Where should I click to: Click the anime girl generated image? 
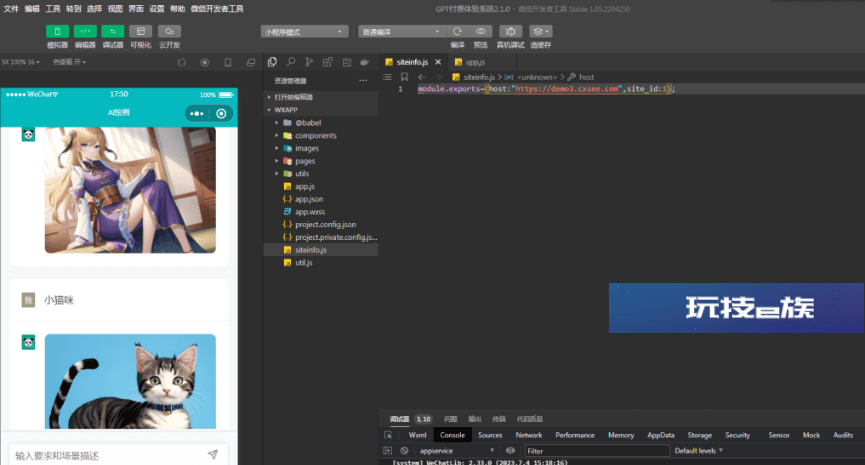tap(130, 190)
